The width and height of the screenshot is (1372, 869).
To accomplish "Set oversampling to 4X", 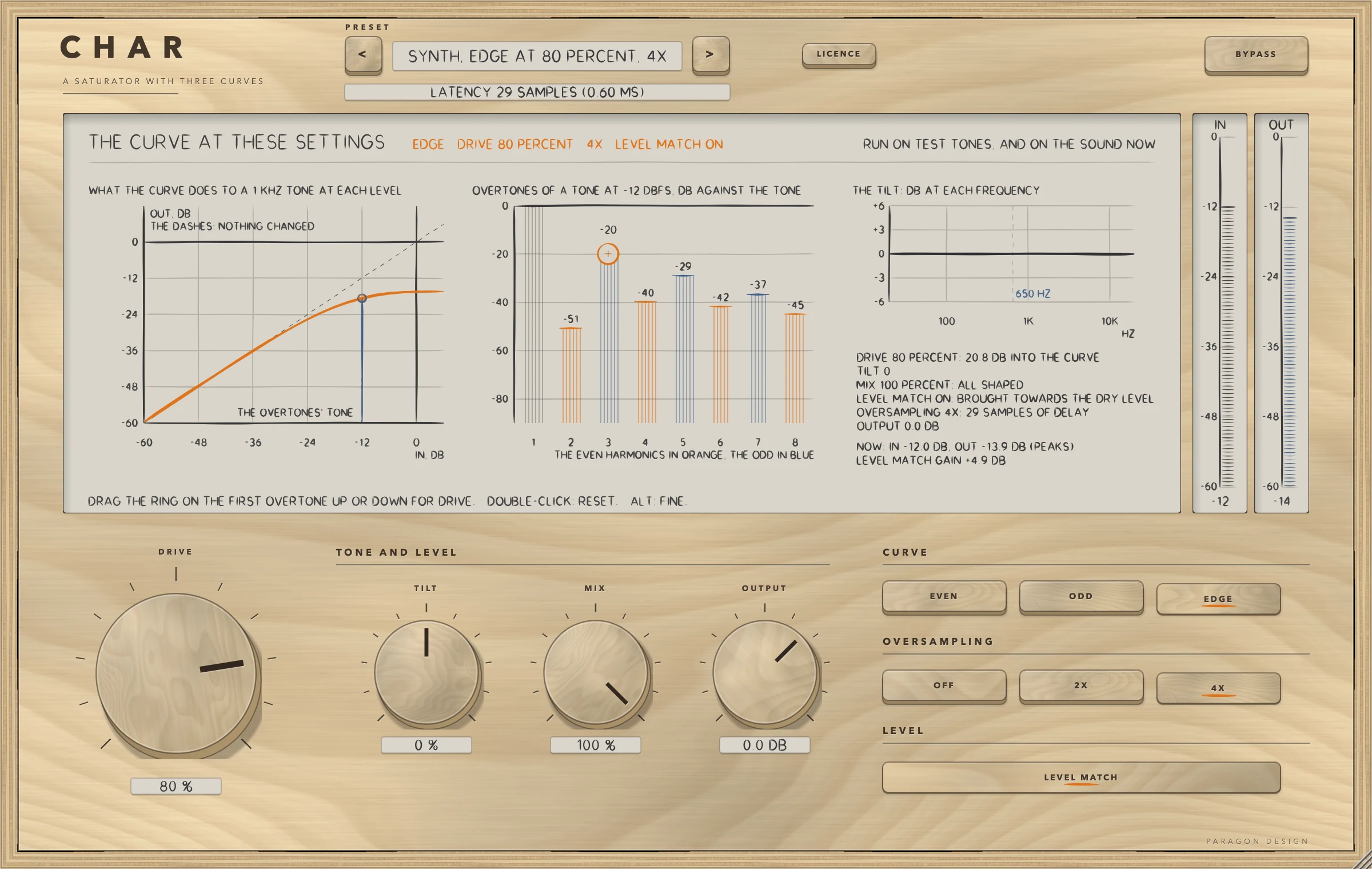I will pyautogui.click(x=1218, y=688).
